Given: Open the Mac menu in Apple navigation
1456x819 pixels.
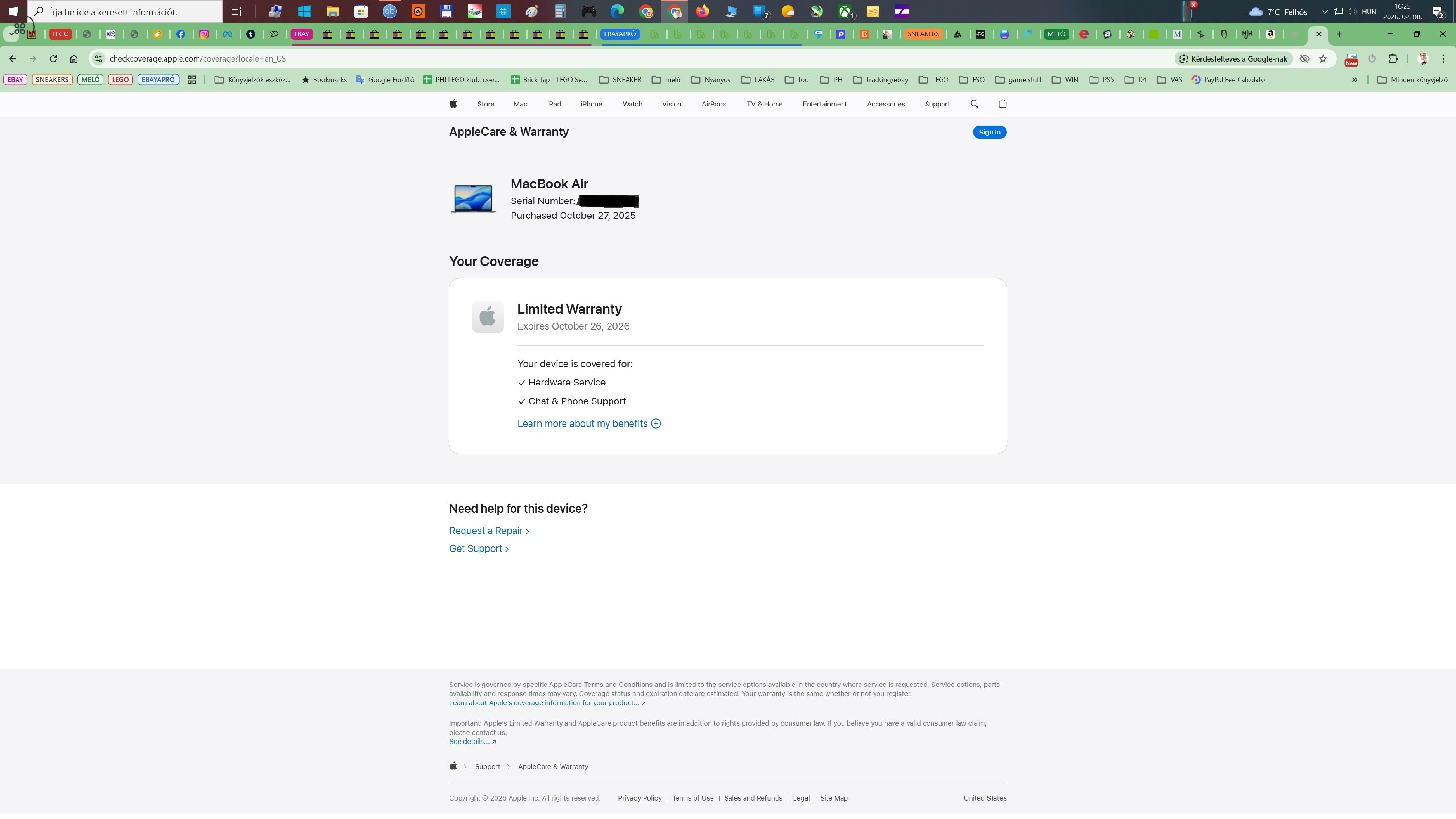Looking at the screenshot, I should tap(520, 104).
